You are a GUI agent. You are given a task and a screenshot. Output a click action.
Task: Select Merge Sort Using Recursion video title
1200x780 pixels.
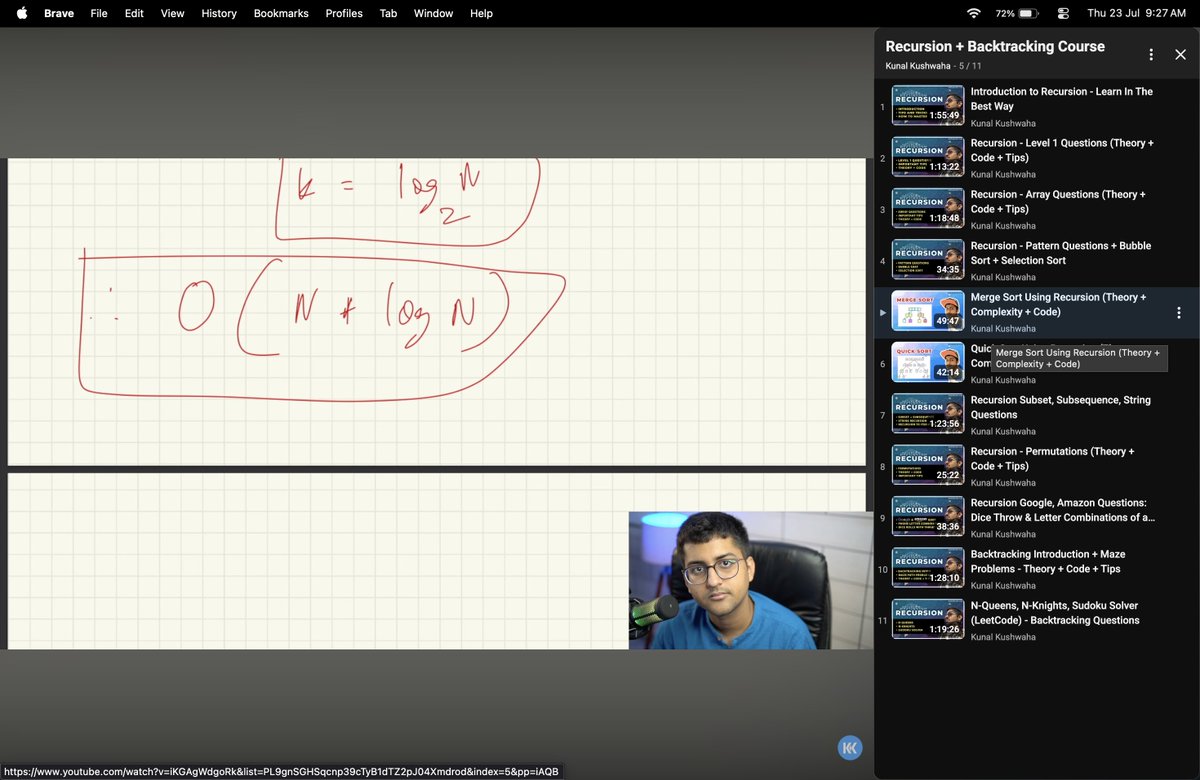click(1058, 305)
